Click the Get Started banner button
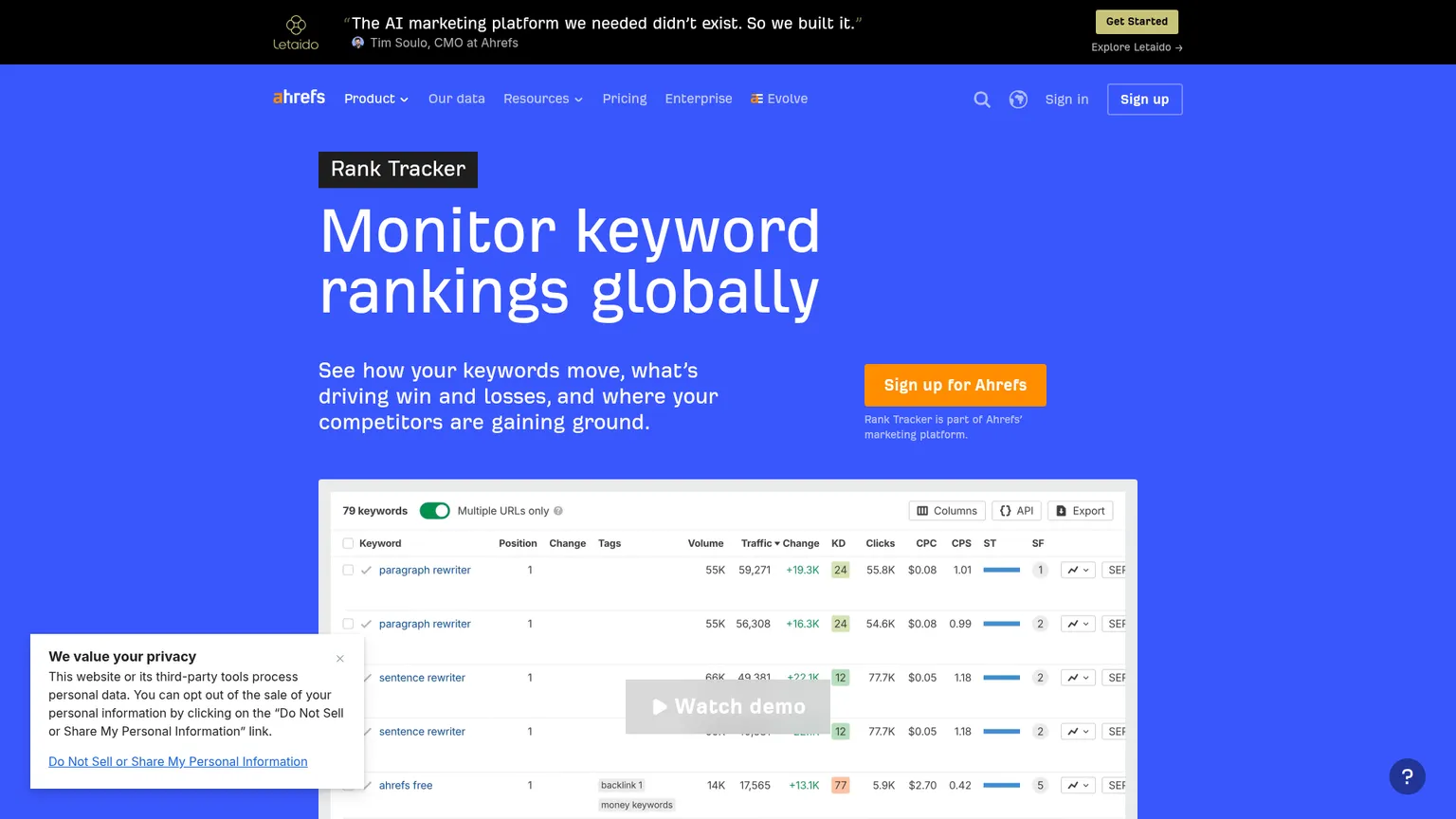 coord(1137,22)
